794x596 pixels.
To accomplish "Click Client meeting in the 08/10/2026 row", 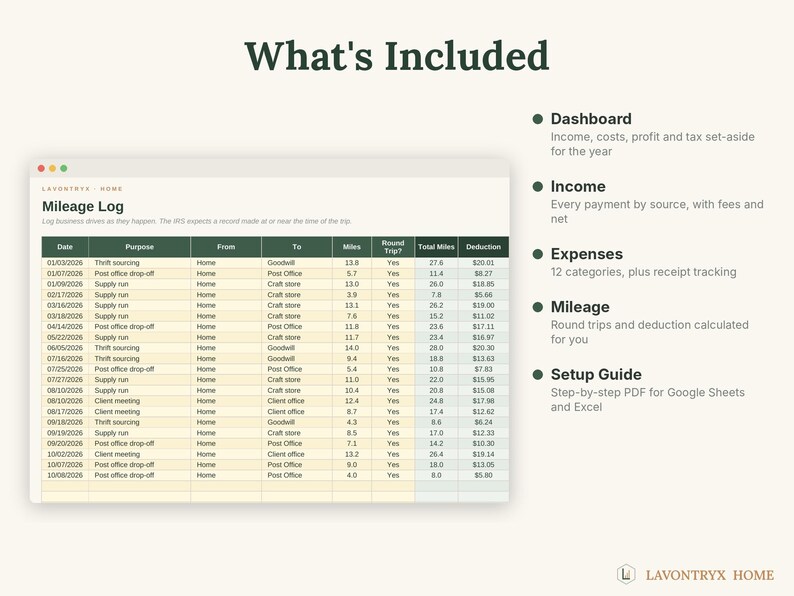I will 117,401.
